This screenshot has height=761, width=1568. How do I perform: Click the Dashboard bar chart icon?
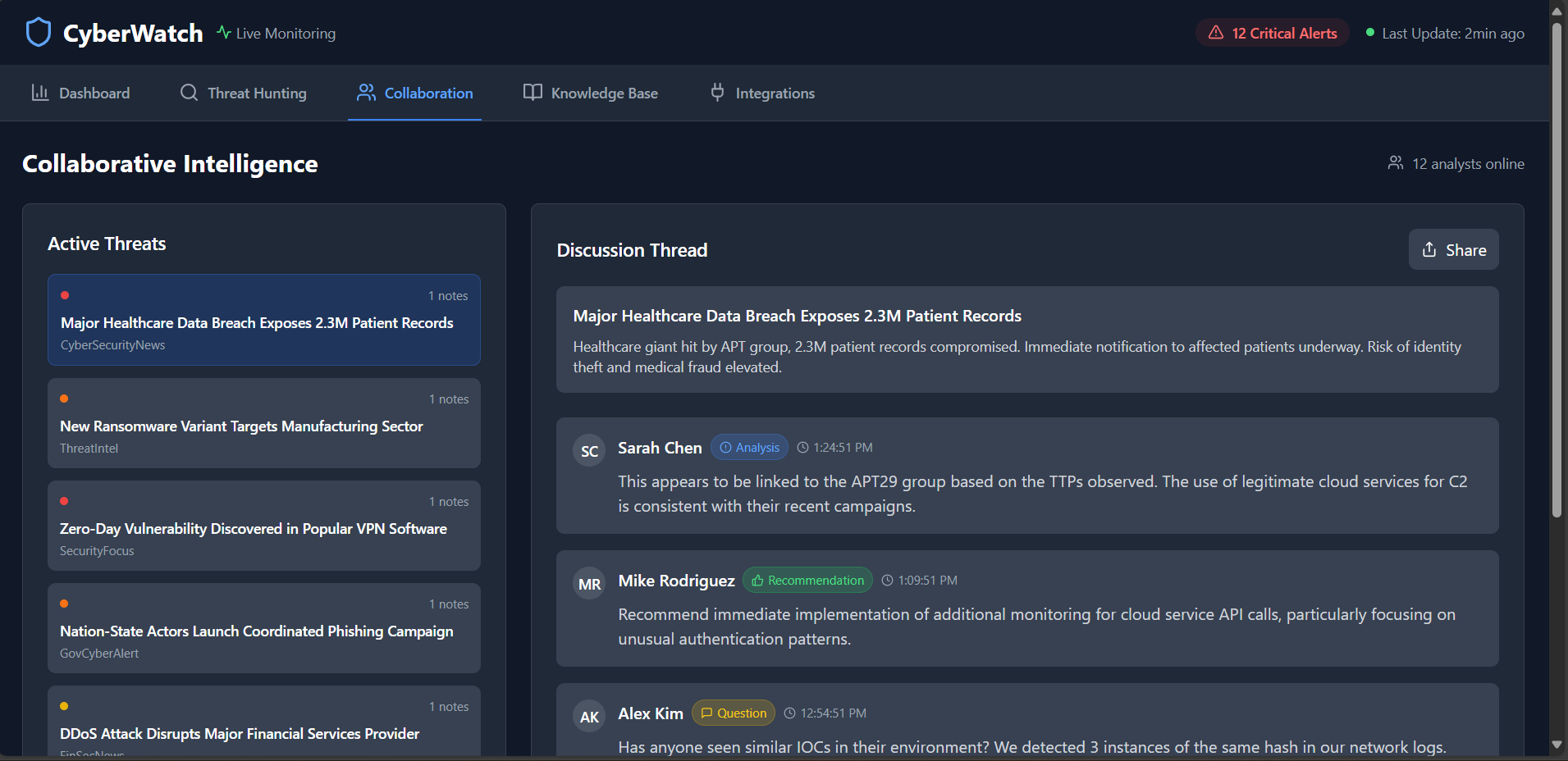(x=40, y=93)
